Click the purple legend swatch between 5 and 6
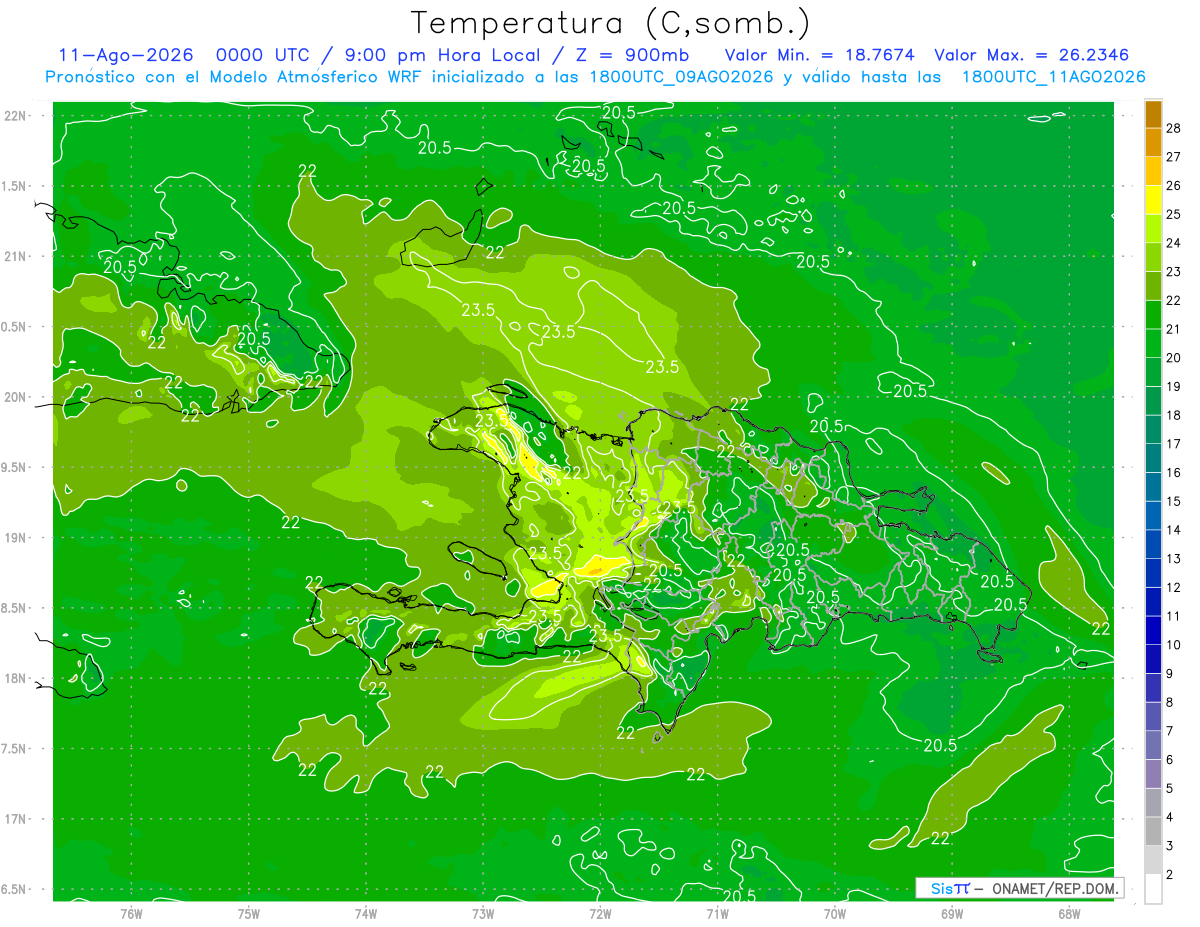This screenshot has height=927, width=1200. click(1153, 774)
